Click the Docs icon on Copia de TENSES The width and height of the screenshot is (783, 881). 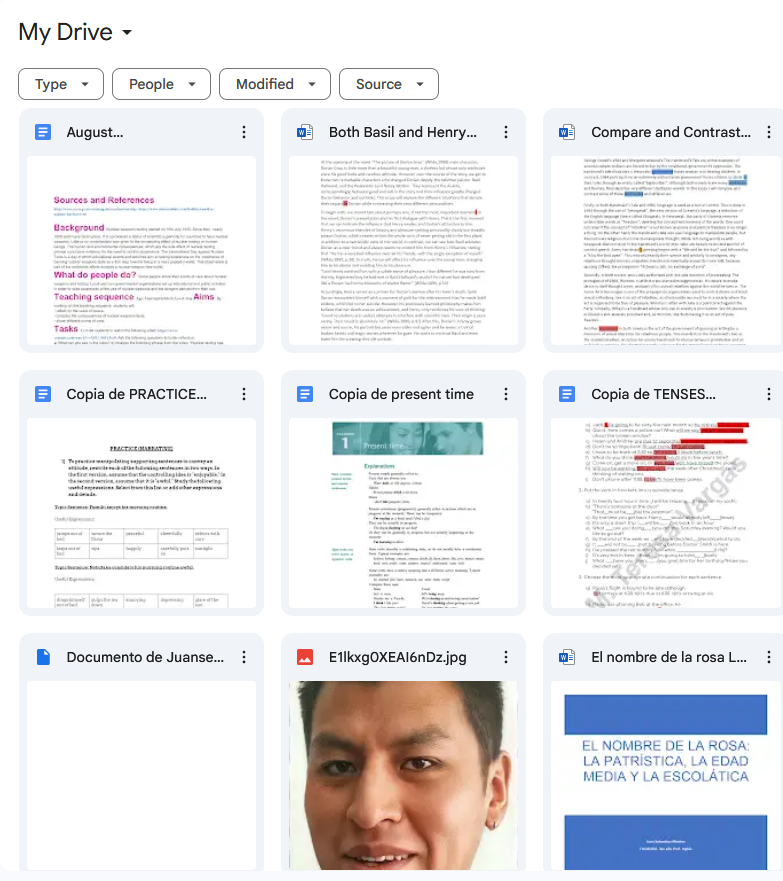567,394
